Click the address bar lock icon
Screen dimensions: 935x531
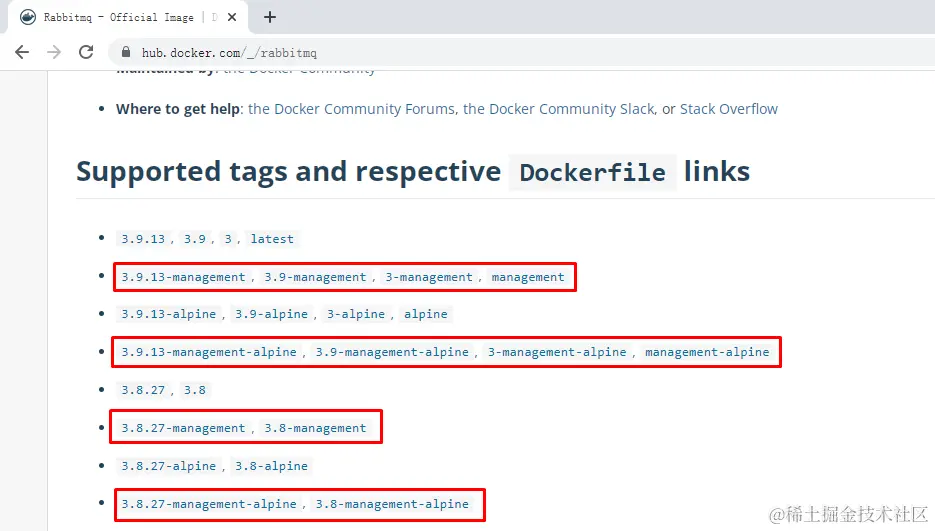[x=126, y=52]
